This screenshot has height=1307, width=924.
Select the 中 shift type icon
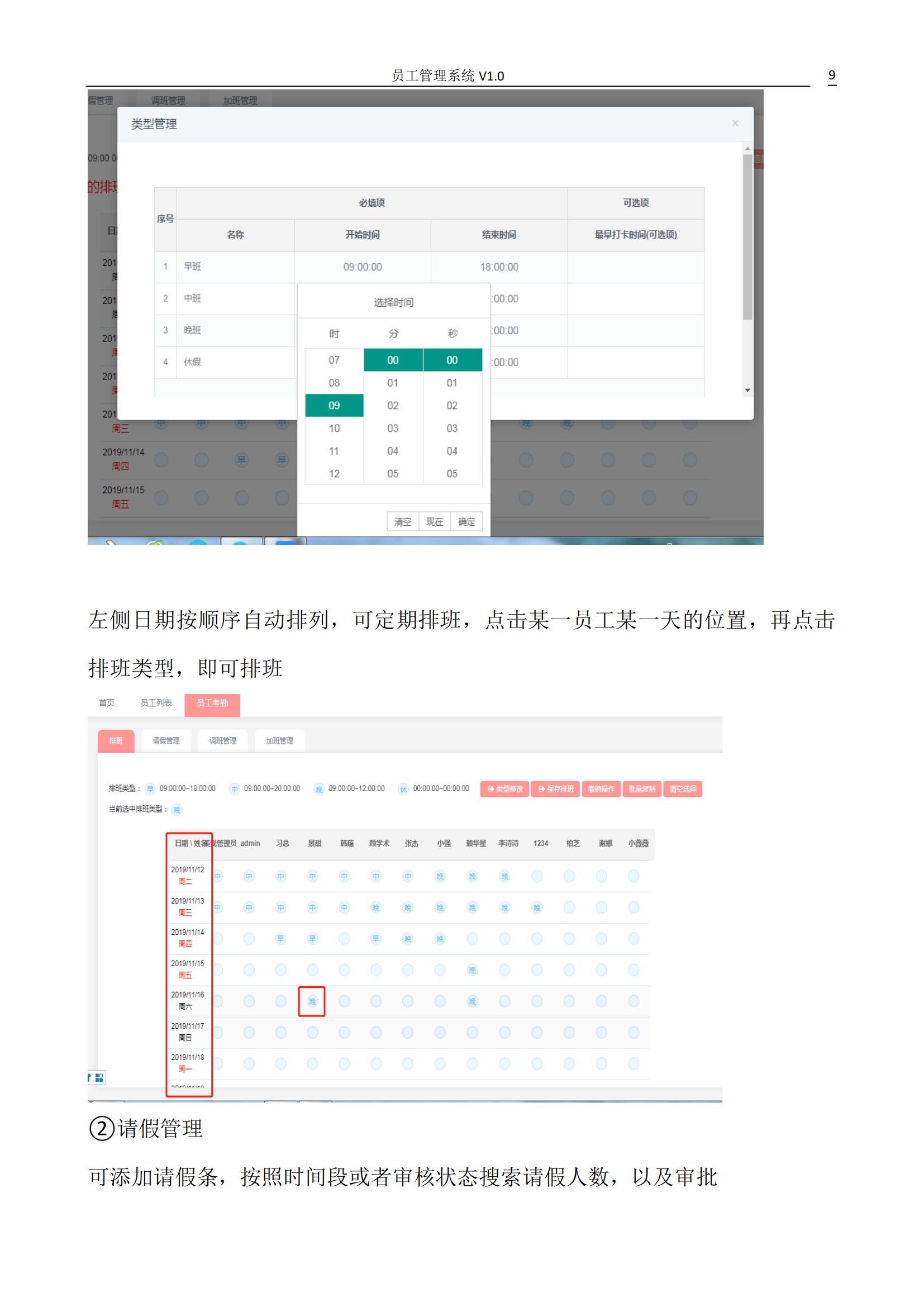coord(235,789)
